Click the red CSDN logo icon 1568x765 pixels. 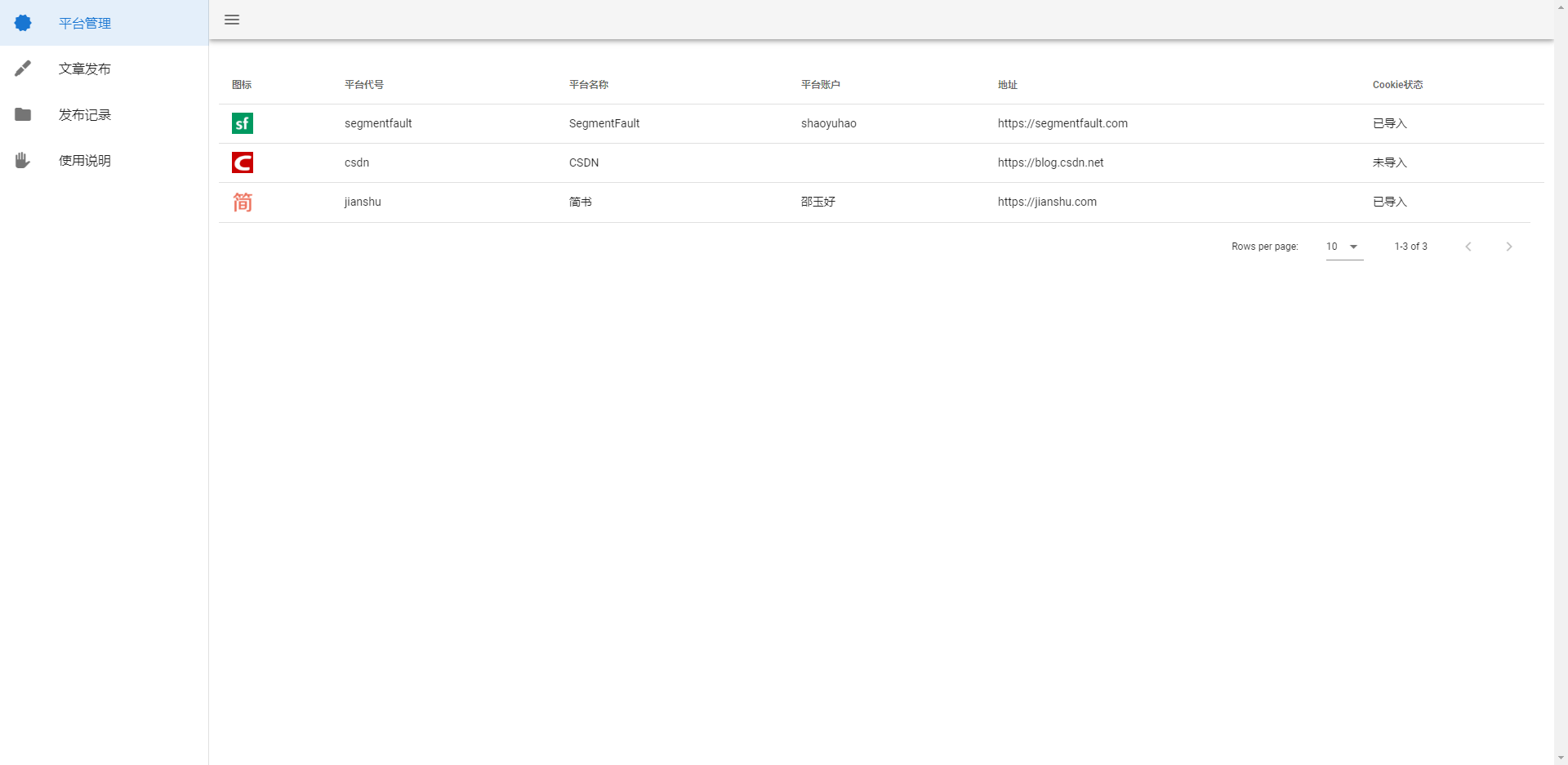pyautogui.click(x=243, y=162)
